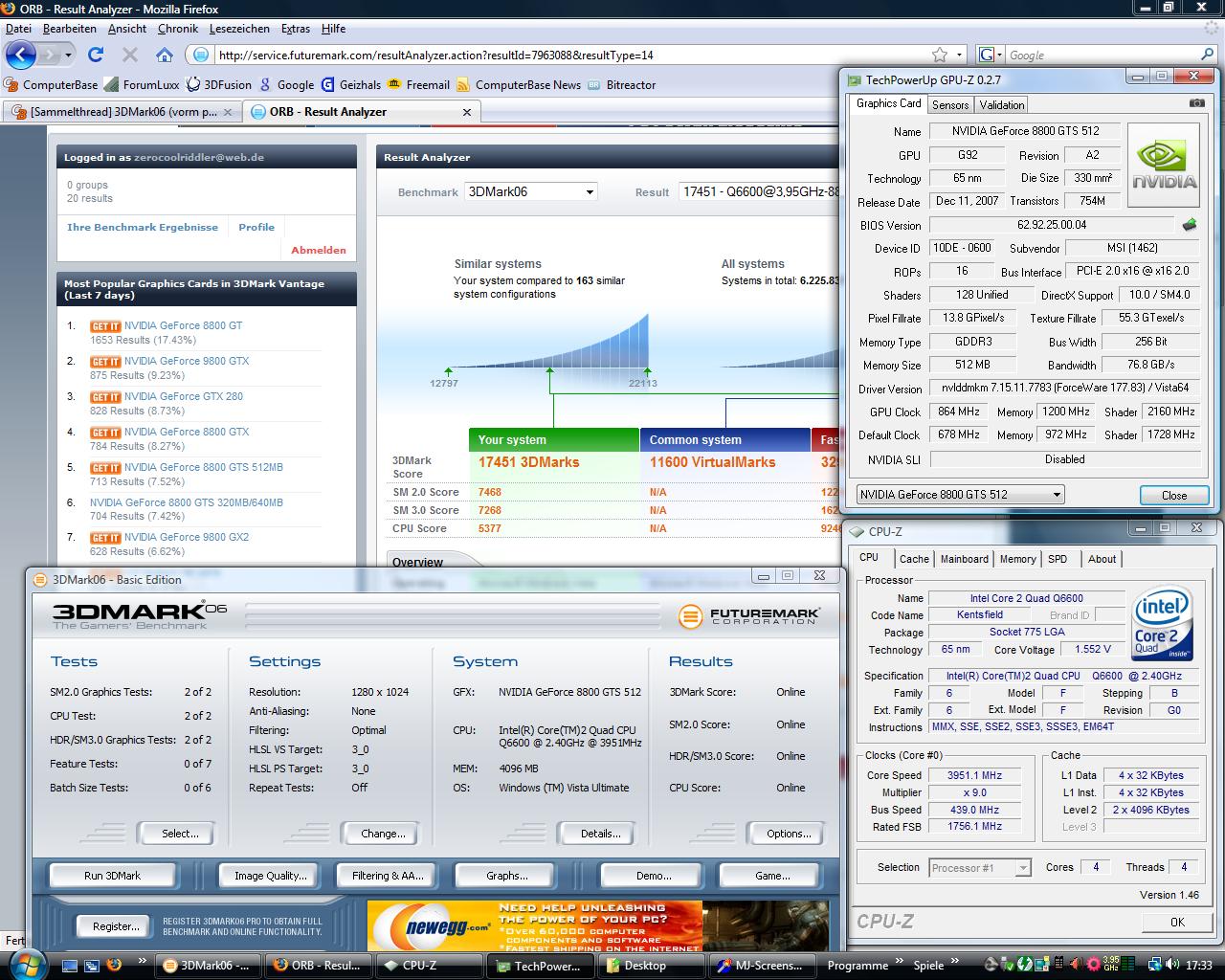Open the ComputerBase News feed bookmark

tap(519, 84)
